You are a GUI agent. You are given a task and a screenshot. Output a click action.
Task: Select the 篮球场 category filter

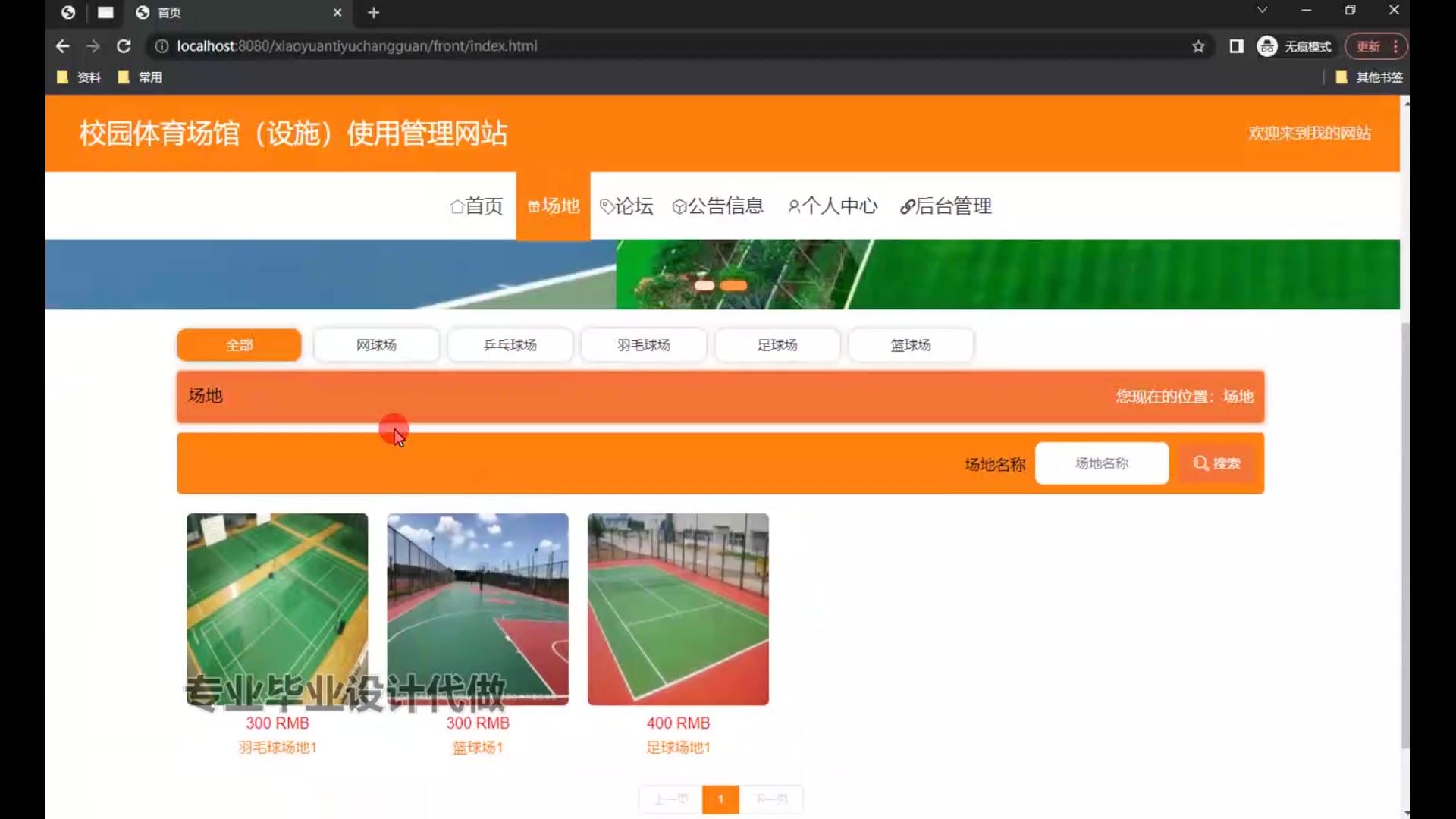pyautogui.click(x=910, y=345)
